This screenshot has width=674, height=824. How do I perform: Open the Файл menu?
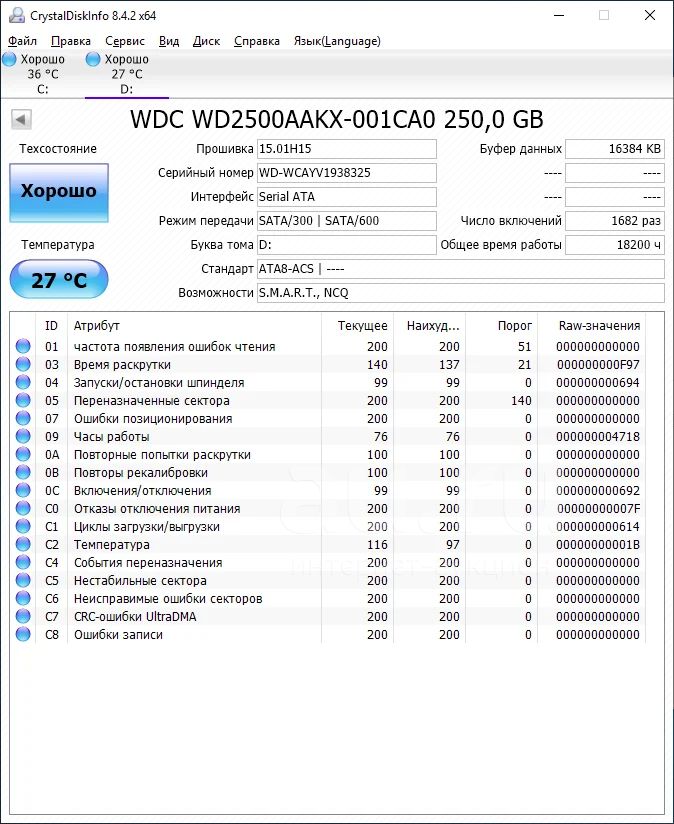23,41
